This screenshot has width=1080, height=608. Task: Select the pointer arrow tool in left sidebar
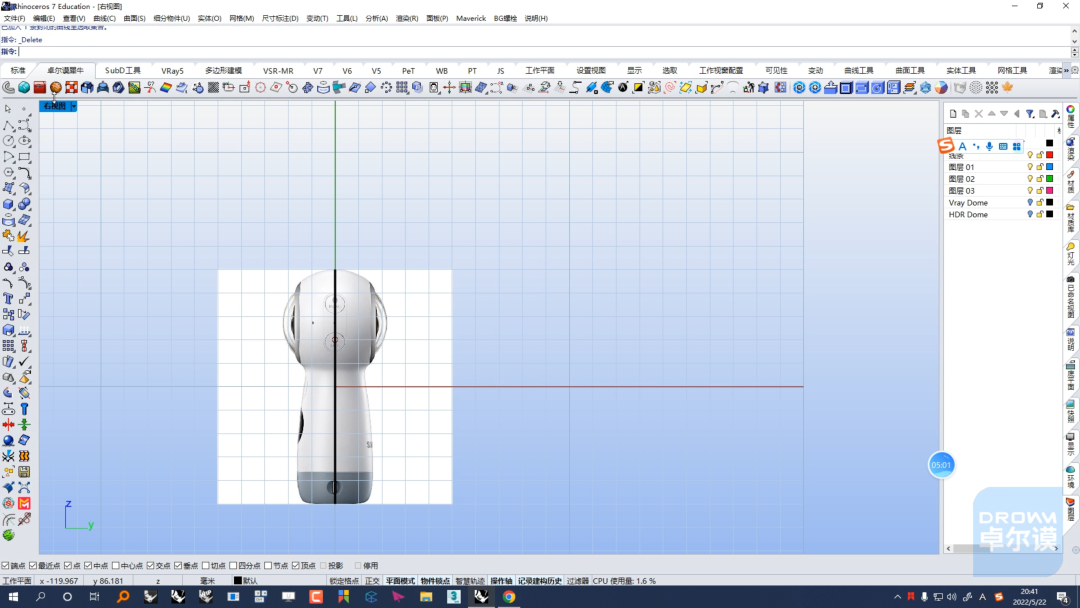[x=8, y=109]
